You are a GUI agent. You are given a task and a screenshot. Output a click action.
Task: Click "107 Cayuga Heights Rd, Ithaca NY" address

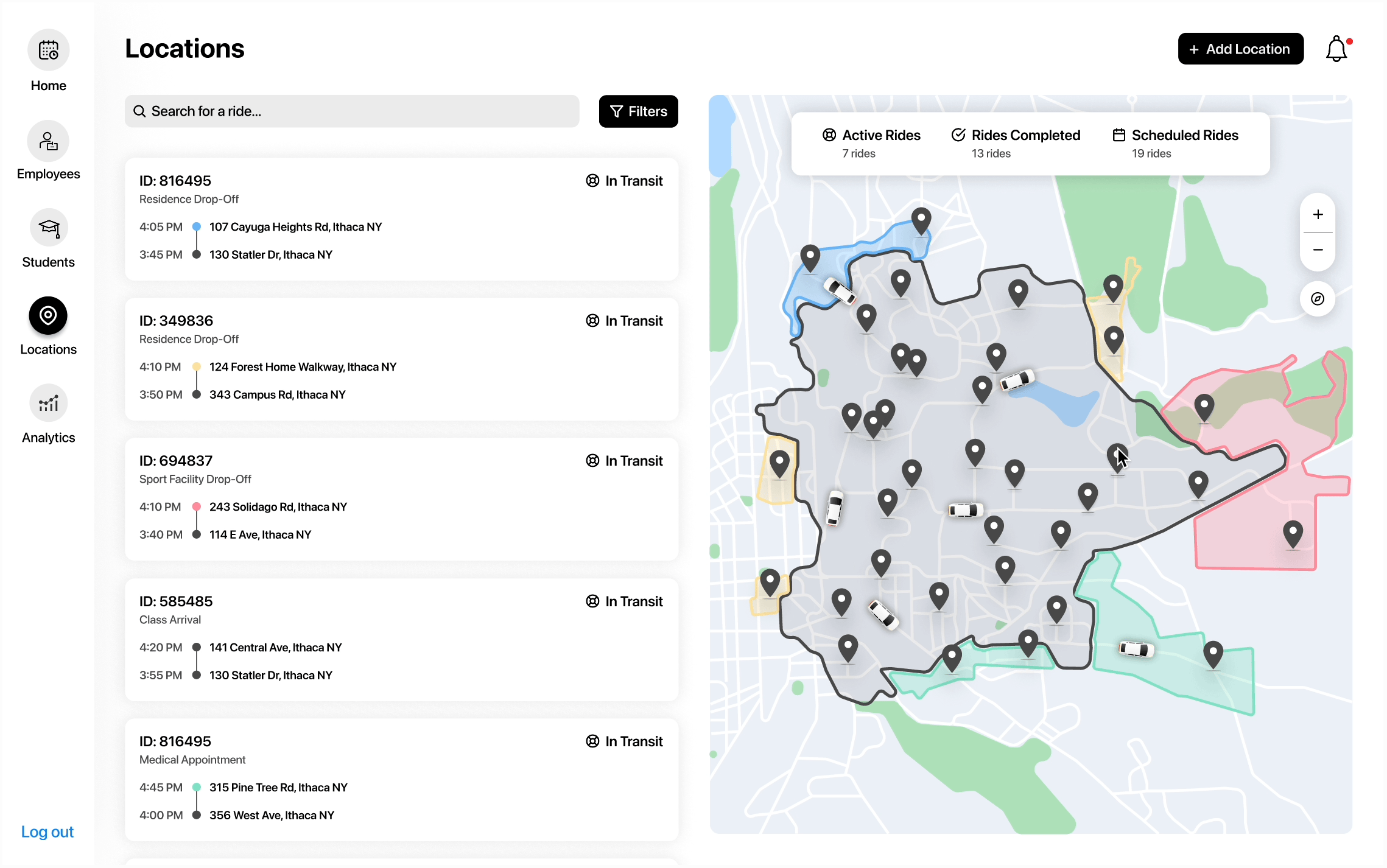[295, 226]
